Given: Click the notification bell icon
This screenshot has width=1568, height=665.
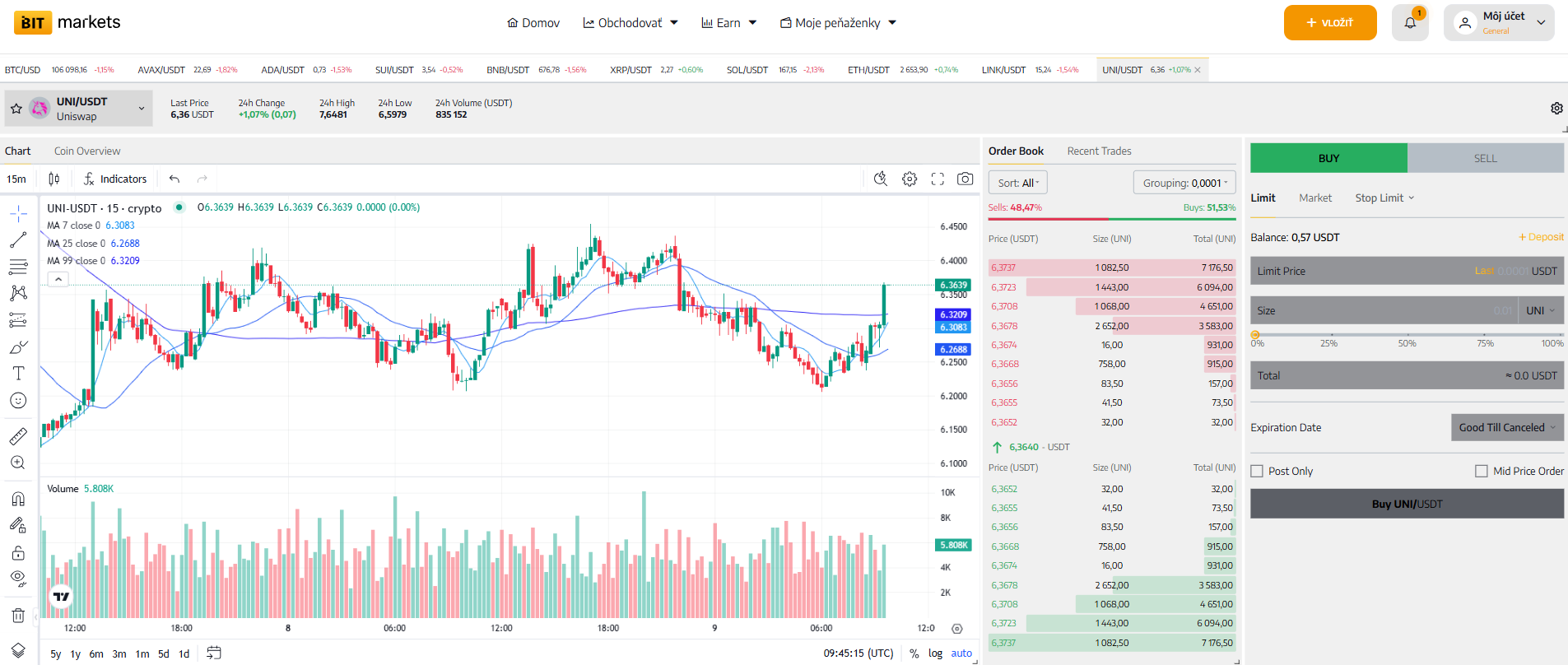Looking at the screenshot, I should coord(1410,23).
